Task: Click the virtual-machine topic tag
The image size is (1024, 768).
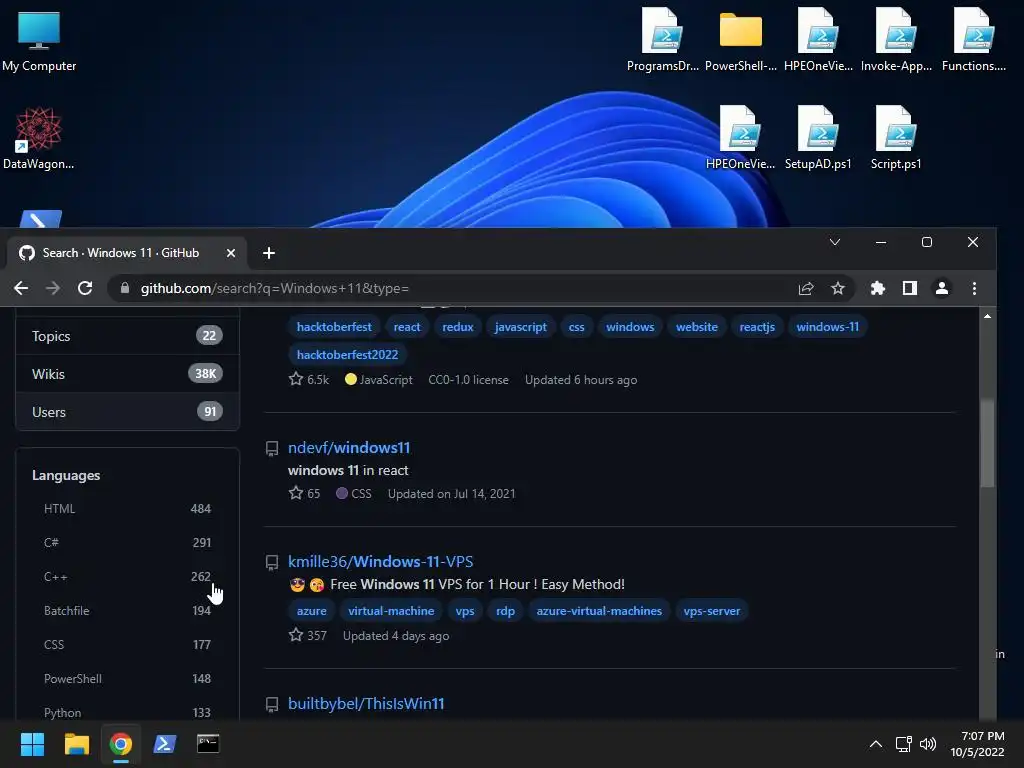Action: pos(391,611)
